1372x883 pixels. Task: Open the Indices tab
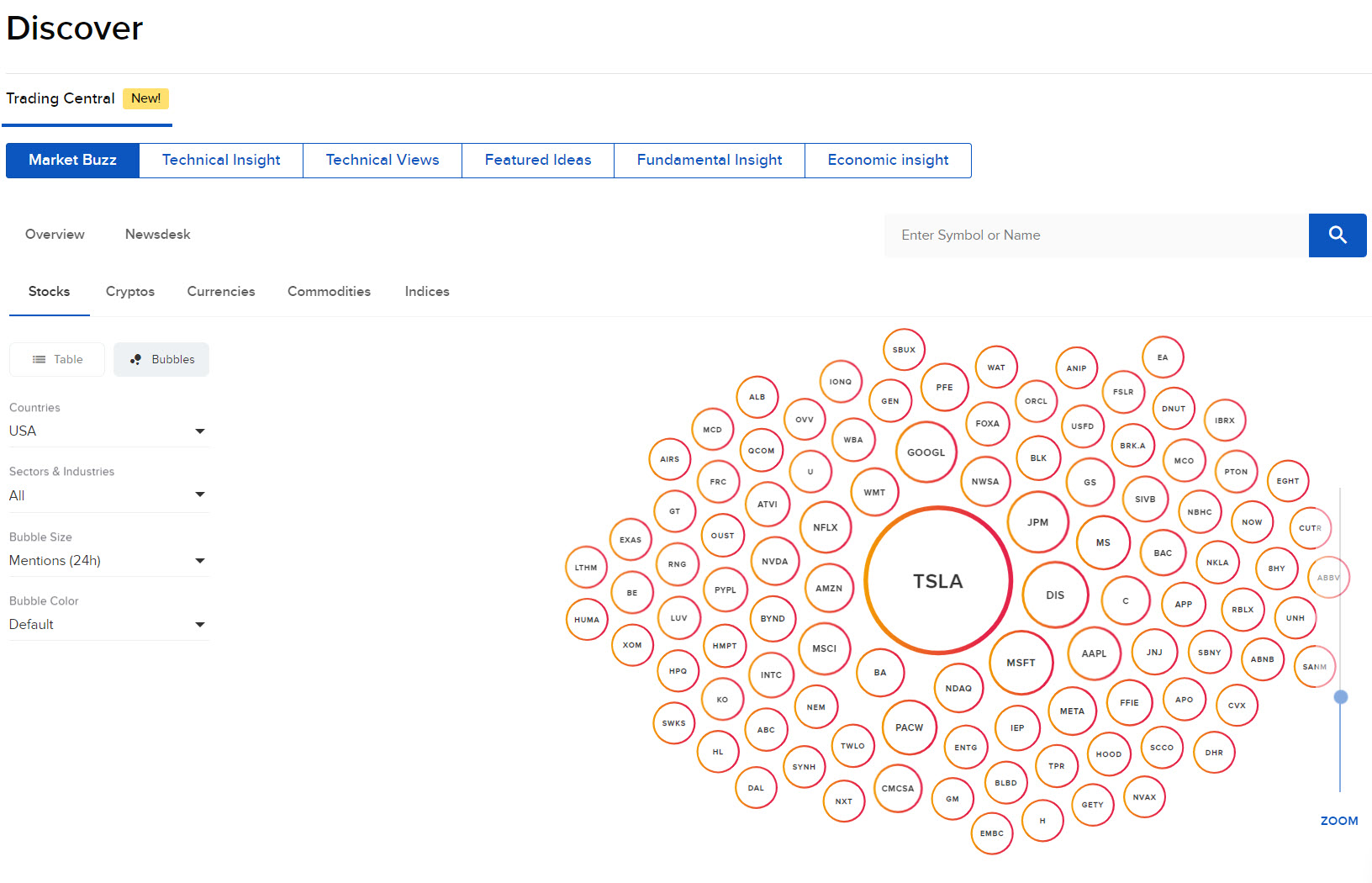tap(427, 292)
